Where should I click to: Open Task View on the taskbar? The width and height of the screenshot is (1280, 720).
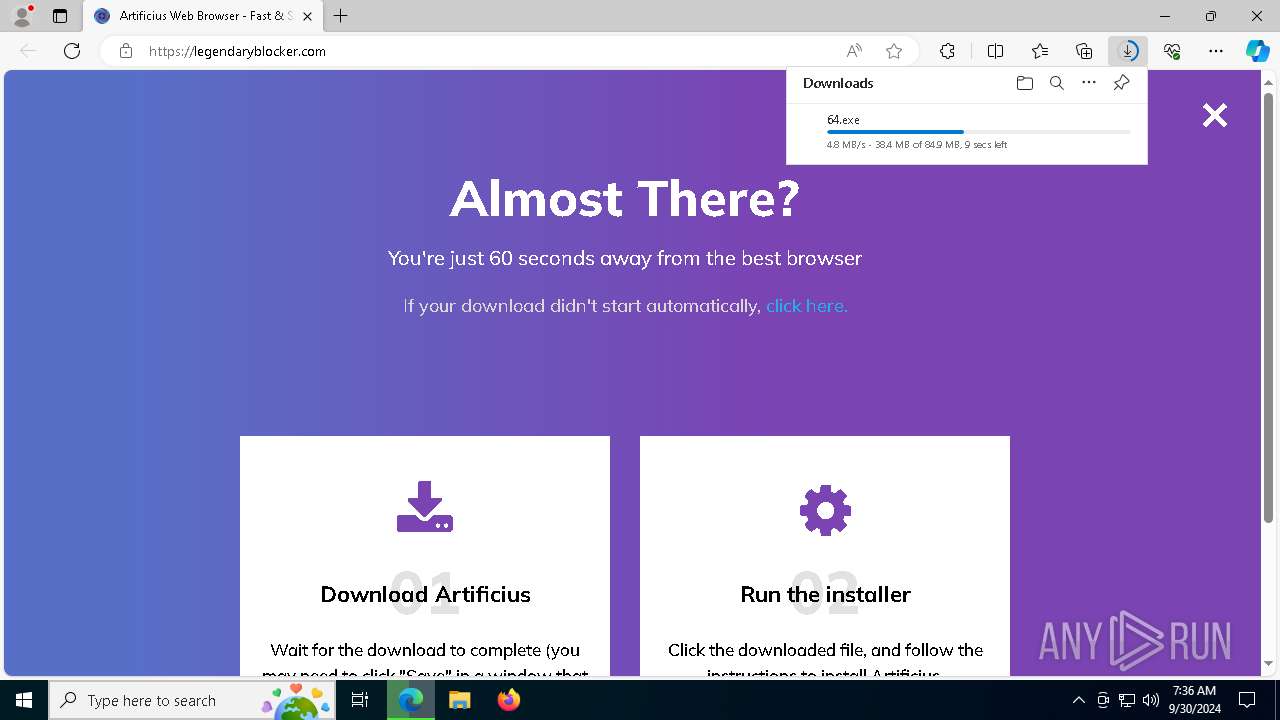click(361, 700)
